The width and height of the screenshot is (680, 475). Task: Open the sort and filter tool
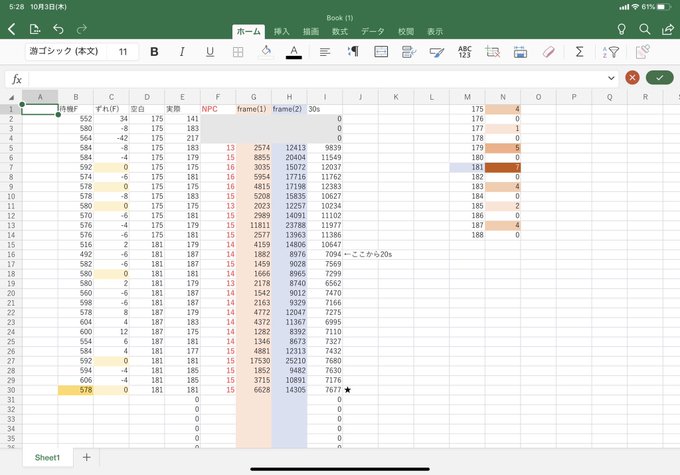click(x=611, y=52)
